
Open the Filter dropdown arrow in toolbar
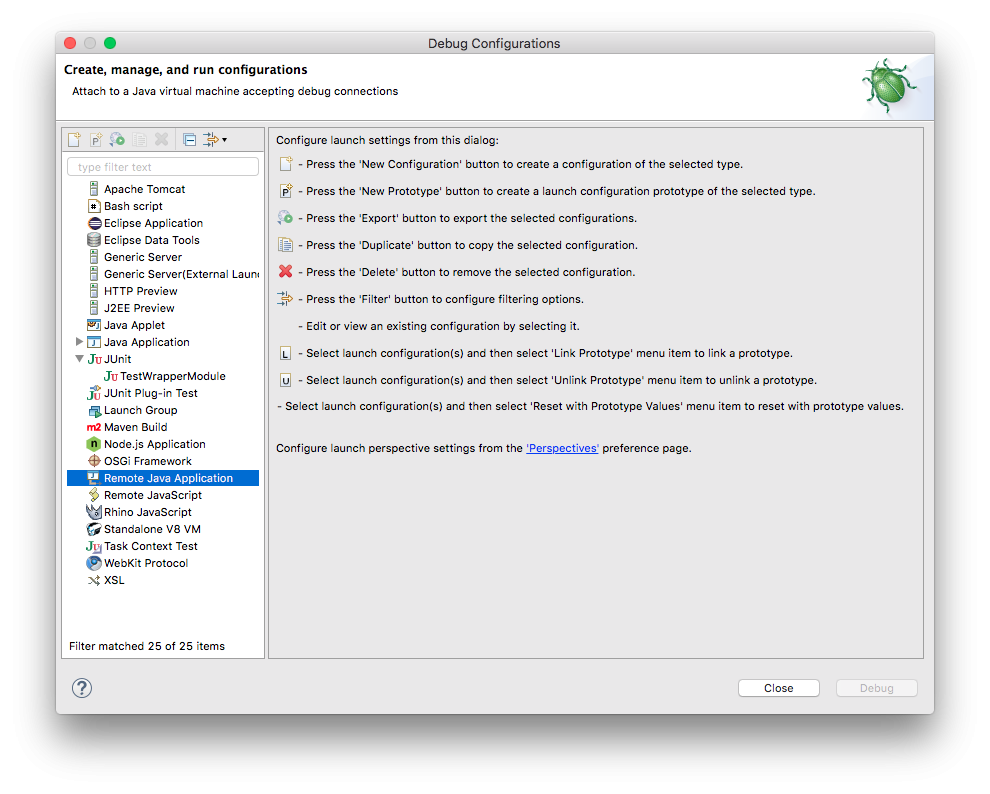[225, 140]
